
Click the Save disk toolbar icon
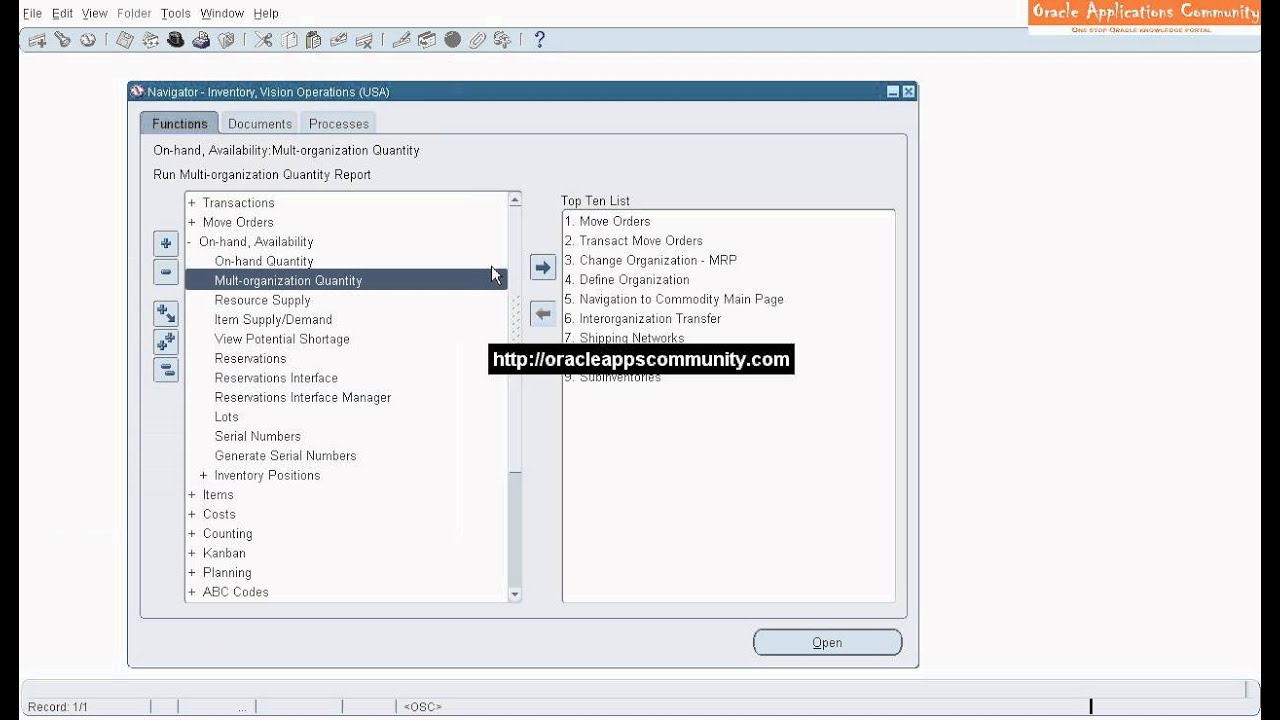pyautogui.click(x=124, y=40)
